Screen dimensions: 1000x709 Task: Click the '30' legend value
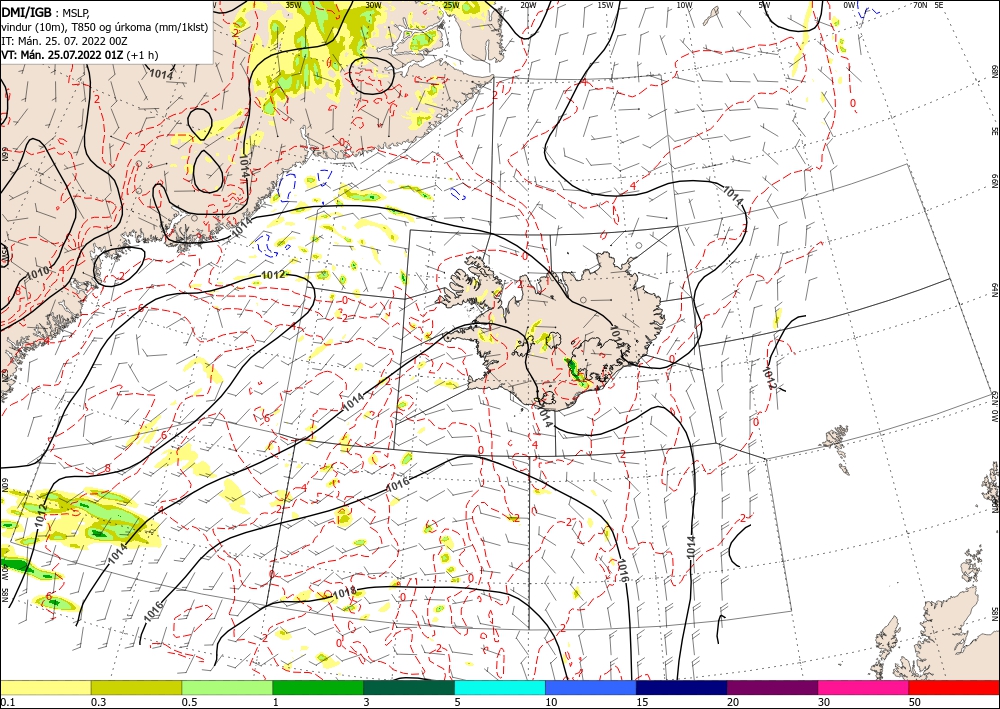click(x=825, y=702)
